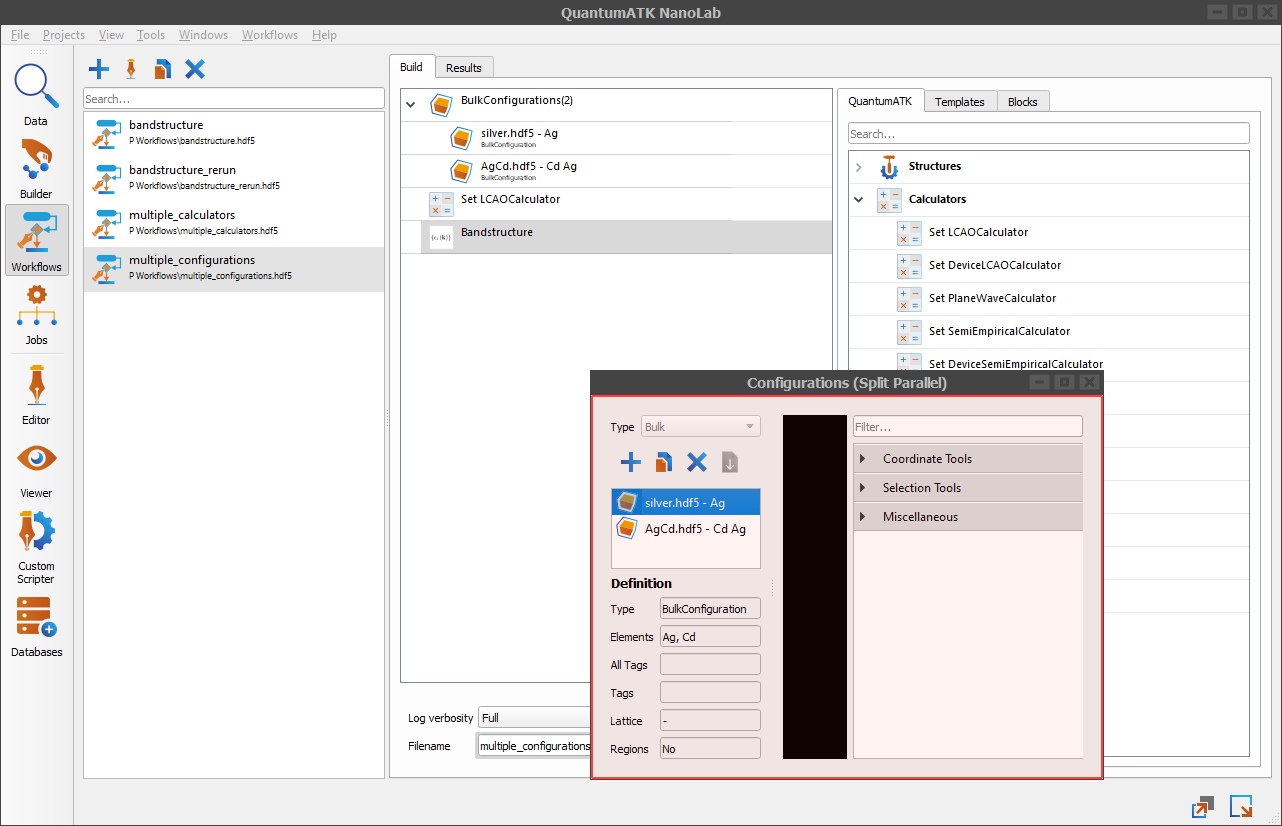1282x826 pixels.
Task: Duplicate workflow using copy icon
Action: (162, 69)
